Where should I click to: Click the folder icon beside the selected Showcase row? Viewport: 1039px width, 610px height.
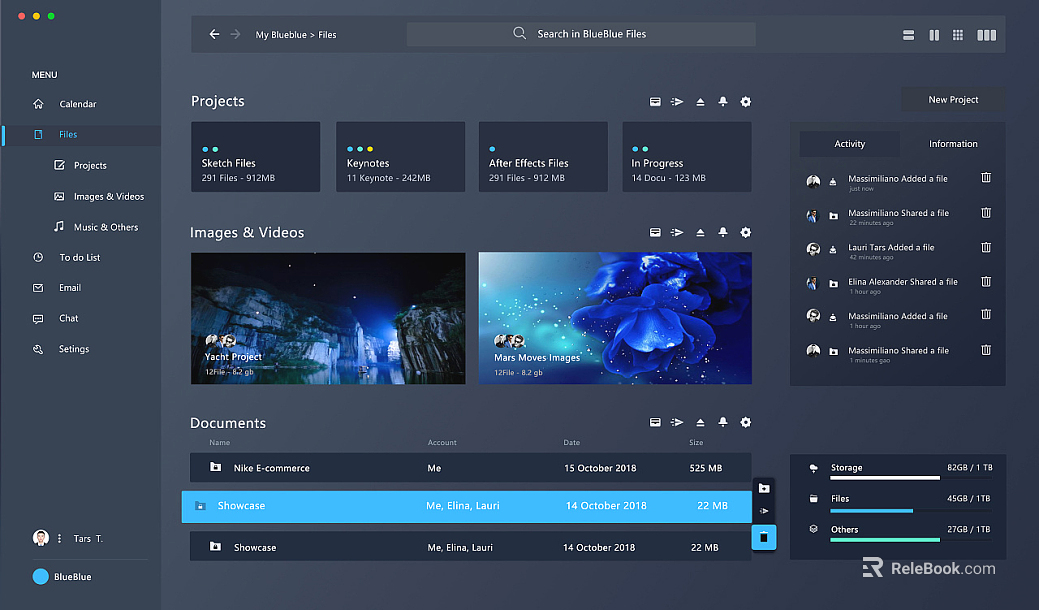point(764,488)
